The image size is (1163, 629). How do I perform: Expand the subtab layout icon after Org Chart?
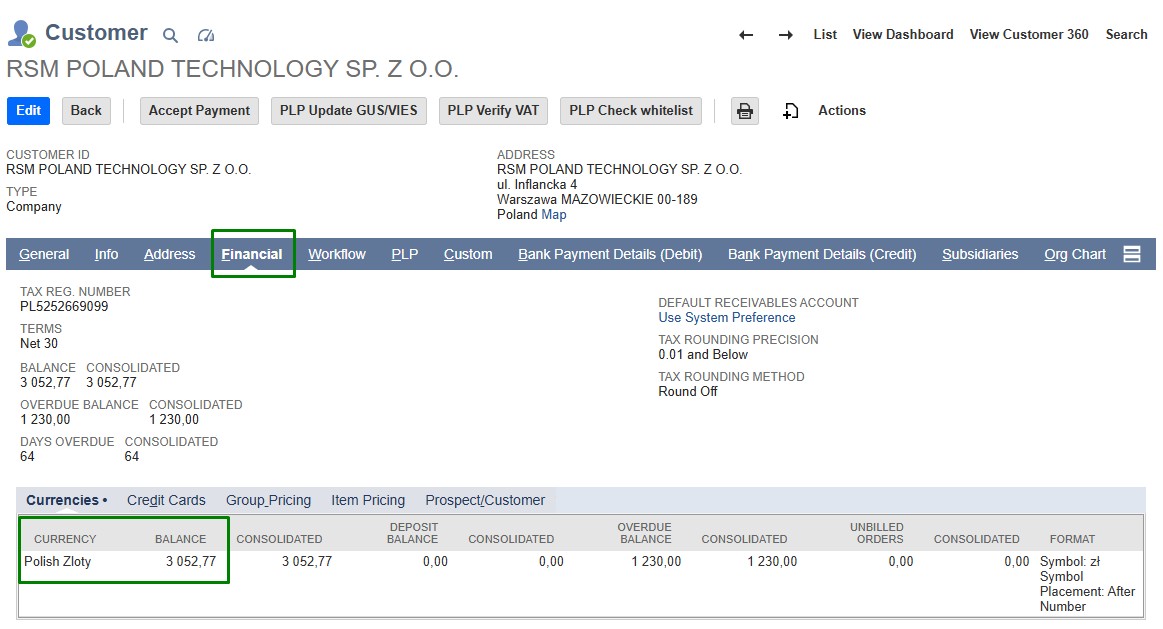(x=1132, y=254)
